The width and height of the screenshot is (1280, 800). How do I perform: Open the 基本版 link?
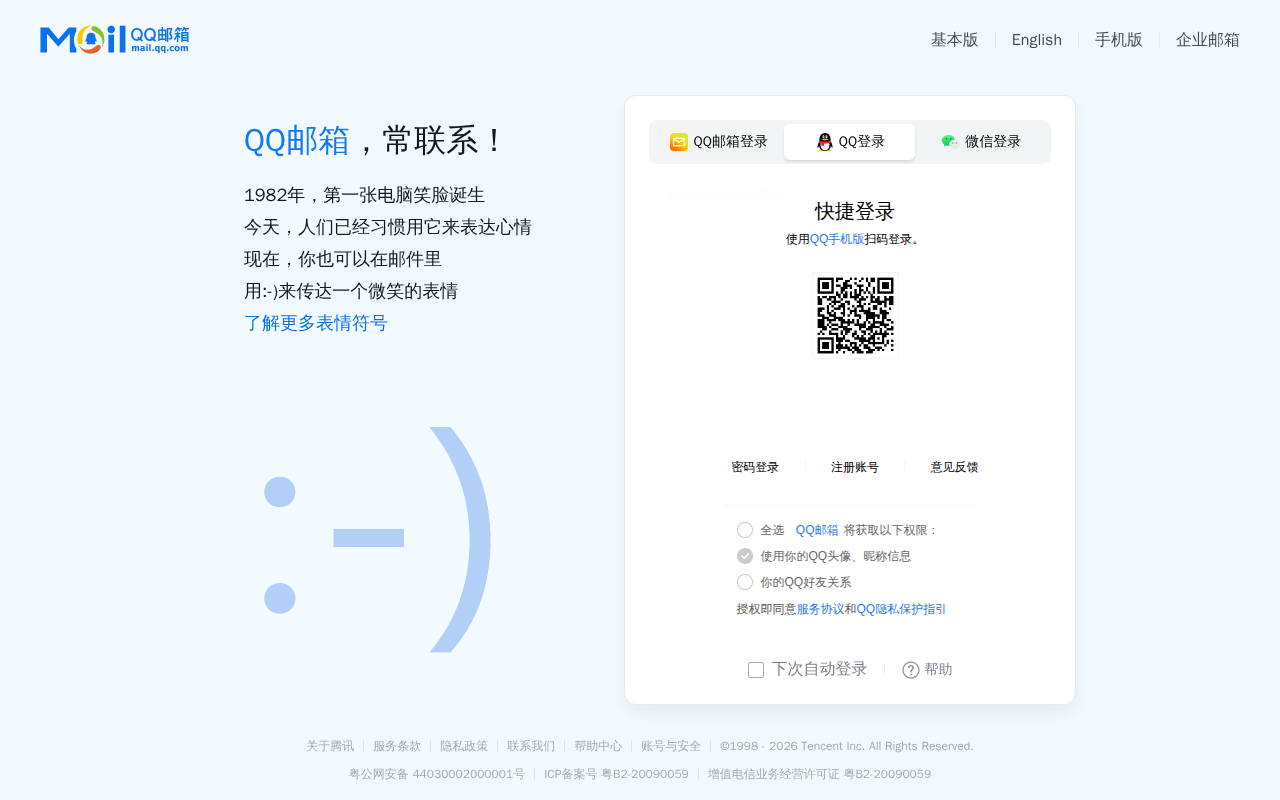click(955, 40)
